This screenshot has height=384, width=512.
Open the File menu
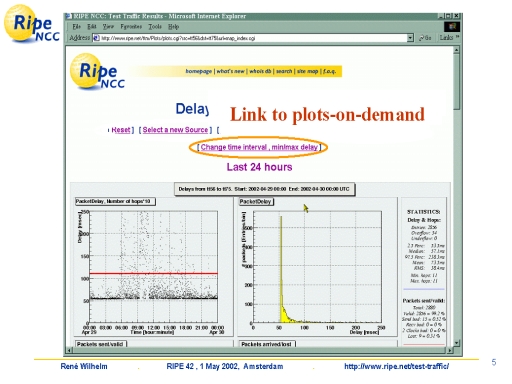[x=77, y=27]
